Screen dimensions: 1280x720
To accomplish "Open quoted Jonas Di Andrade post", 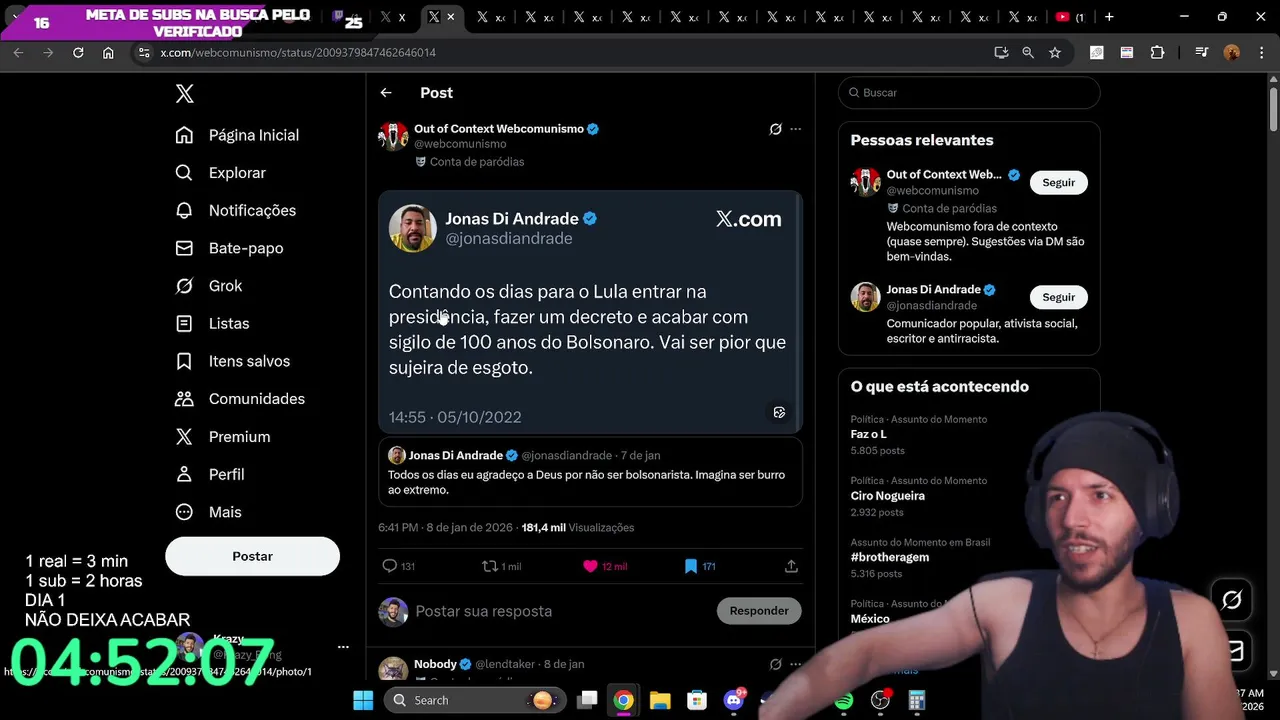I will [x=590, y=472].
